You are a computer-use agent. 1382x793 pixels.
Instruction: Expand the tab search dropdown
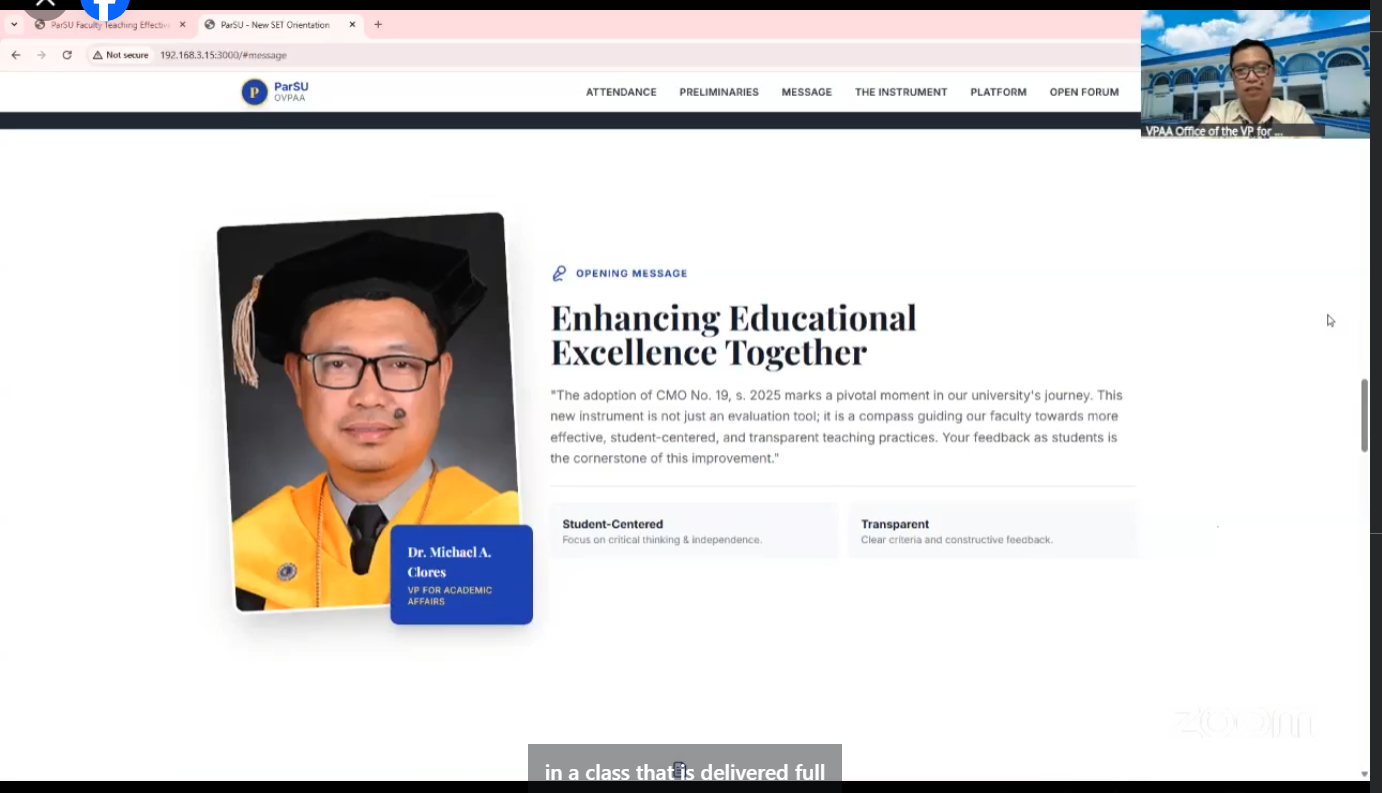click(14, 25)
